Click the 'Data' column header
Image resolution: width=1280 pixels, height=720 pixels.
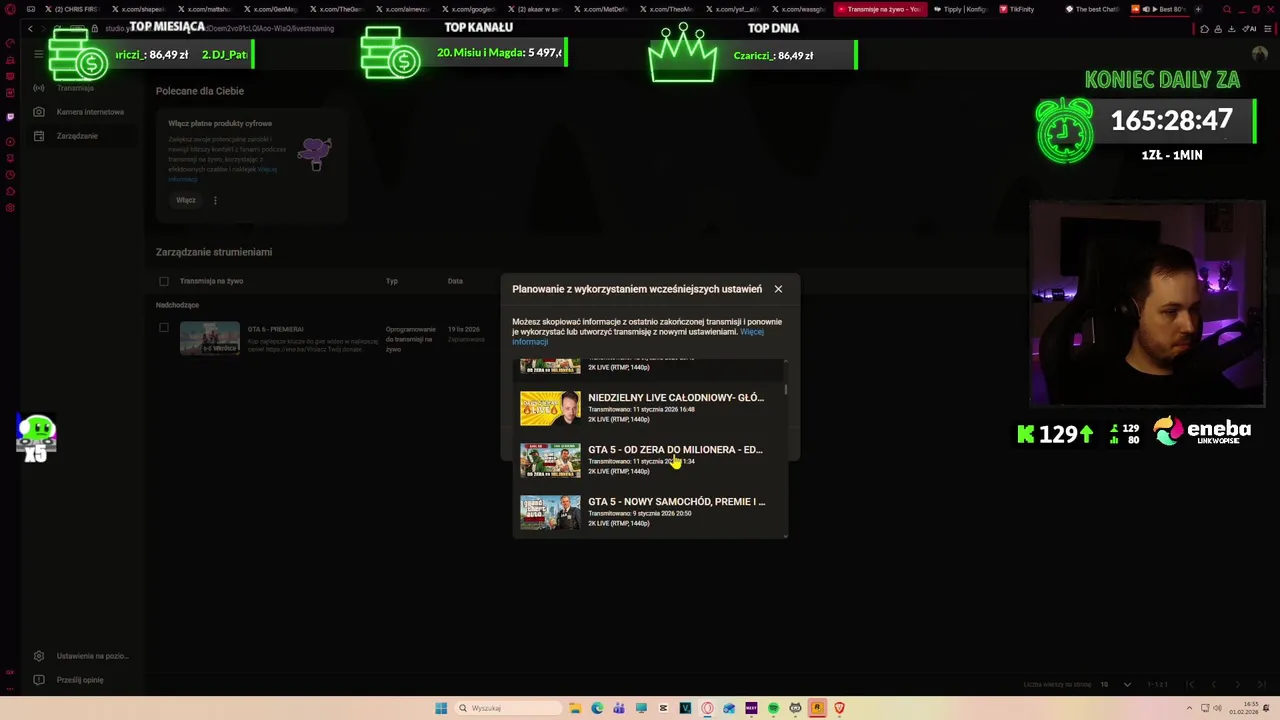[x=455, y=281]
